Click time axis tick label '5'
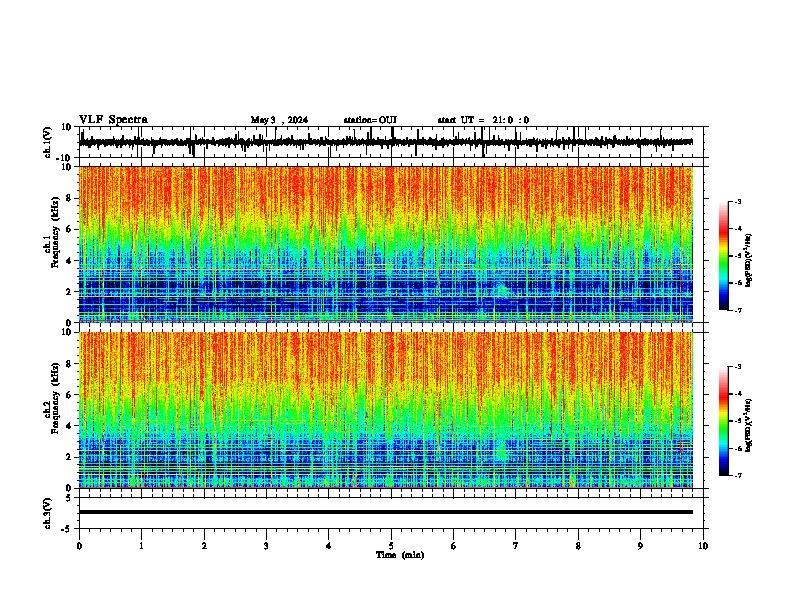The image size is (792, 612). tap(391, 546)
